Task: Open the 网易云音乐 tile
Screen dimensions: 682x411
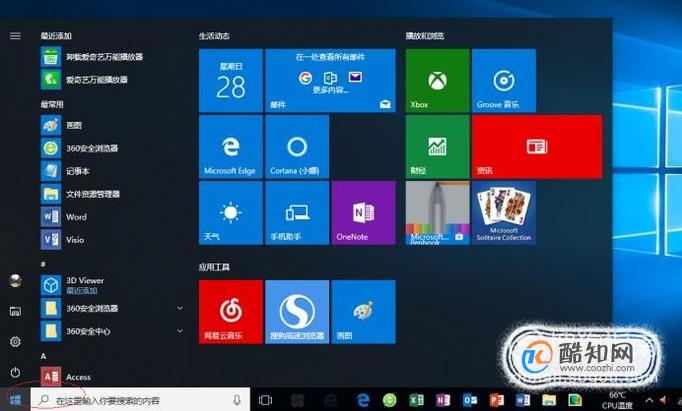Action: [231, 312]
